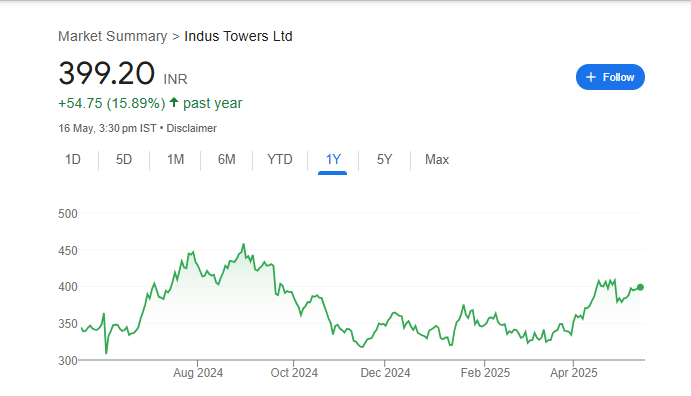Image resolution: width=691 pixels, height=396 pixels.
Task: Click the green current-price dot on chart
Action: tap(640, 287)
